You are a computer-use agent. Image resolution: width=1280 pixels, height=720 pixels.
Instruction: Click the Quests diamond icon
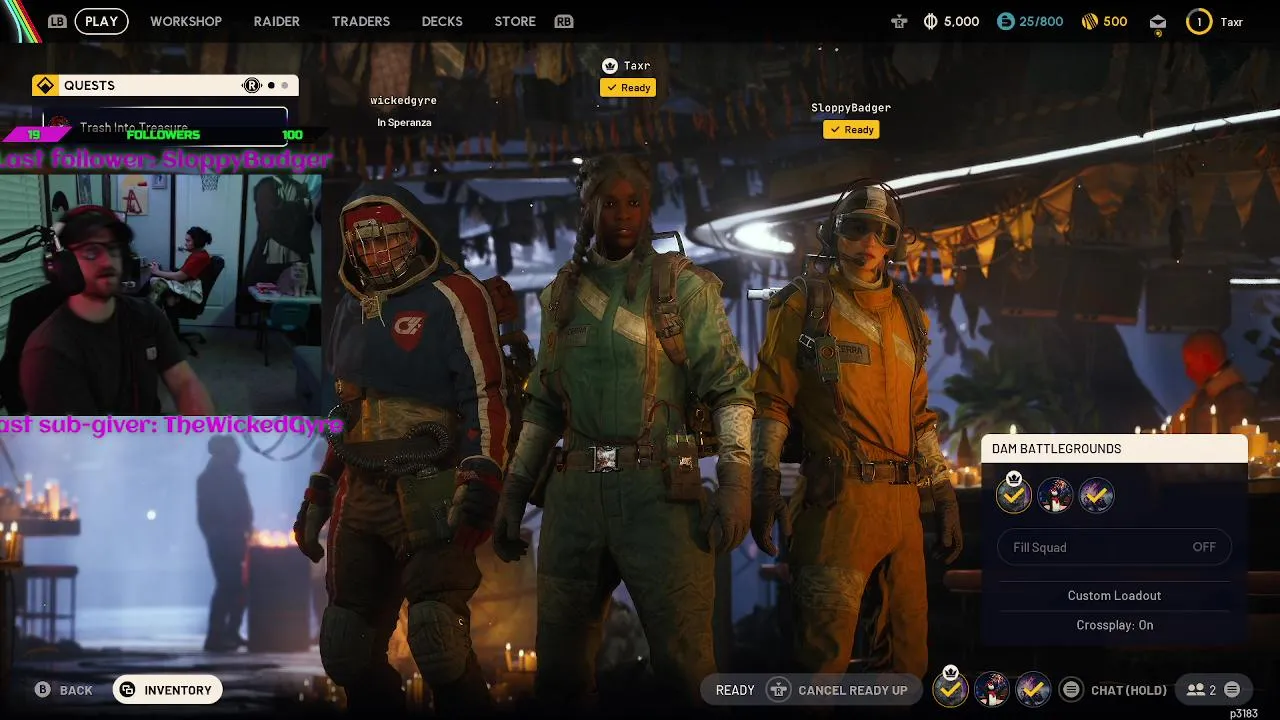(45, 85)
